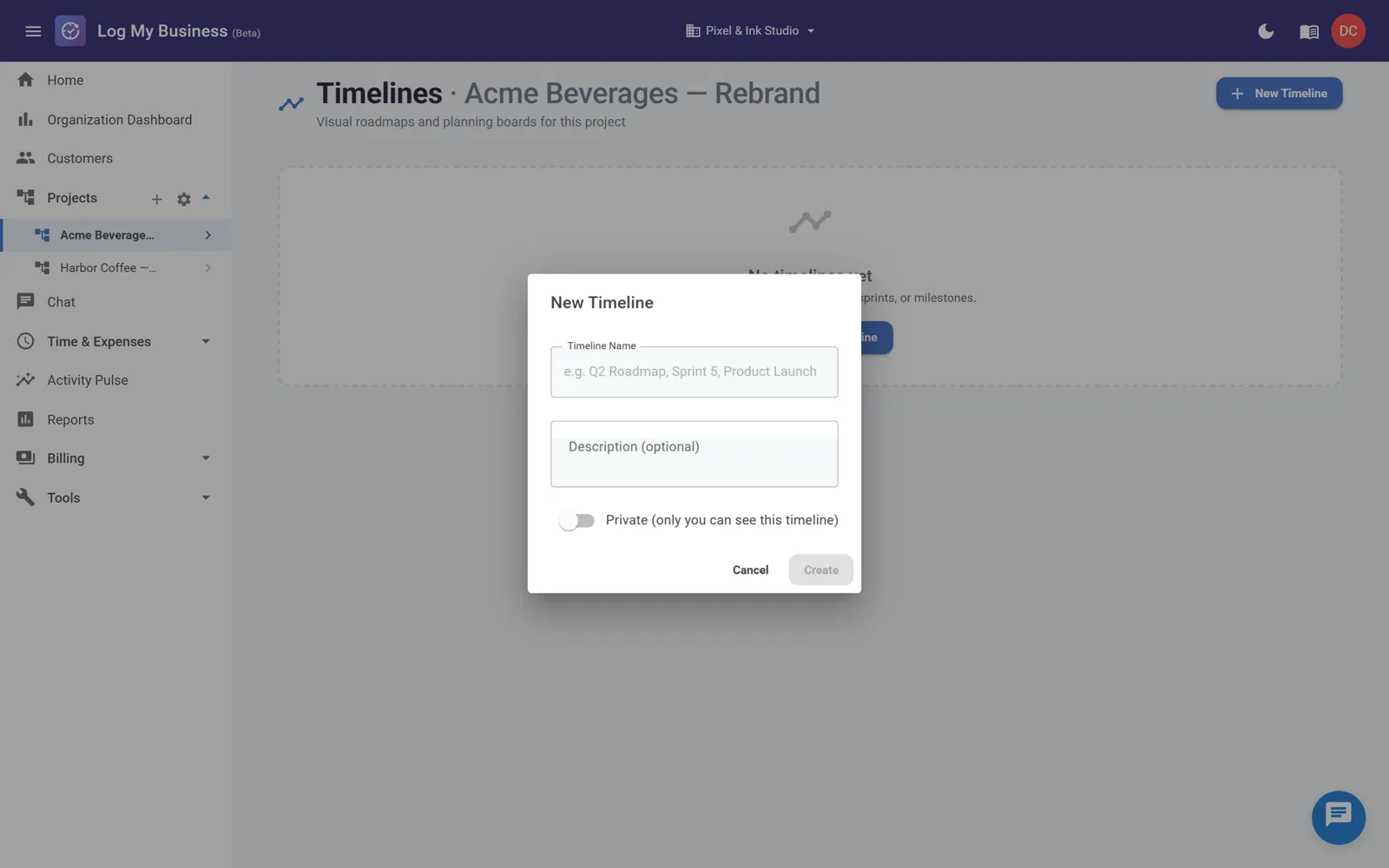Click the 'Acme Beverages — Rebrand' heading text

point(642,94)
